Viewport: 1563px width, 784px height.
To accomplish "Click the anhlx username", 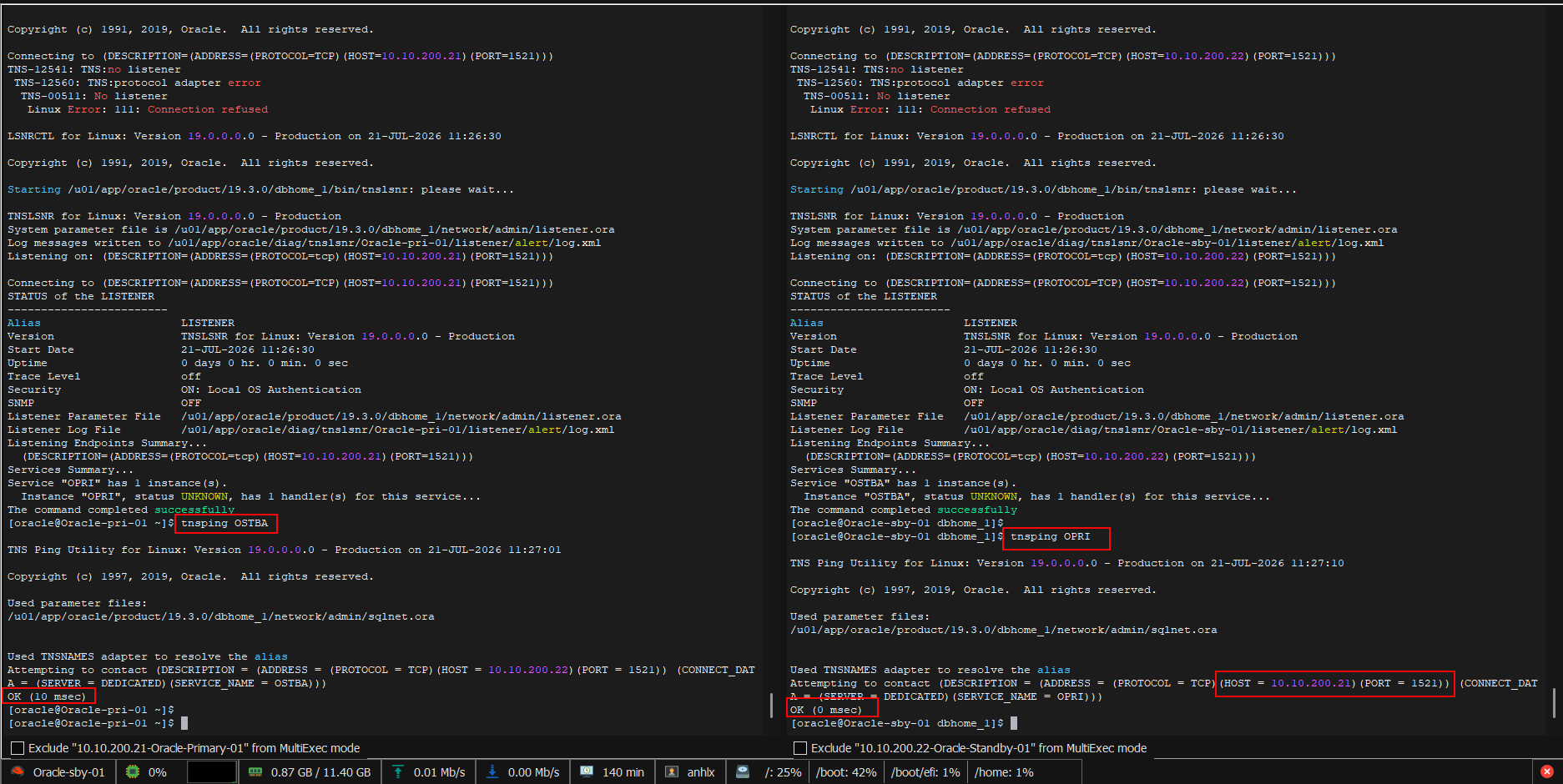I will click(701, 772).
